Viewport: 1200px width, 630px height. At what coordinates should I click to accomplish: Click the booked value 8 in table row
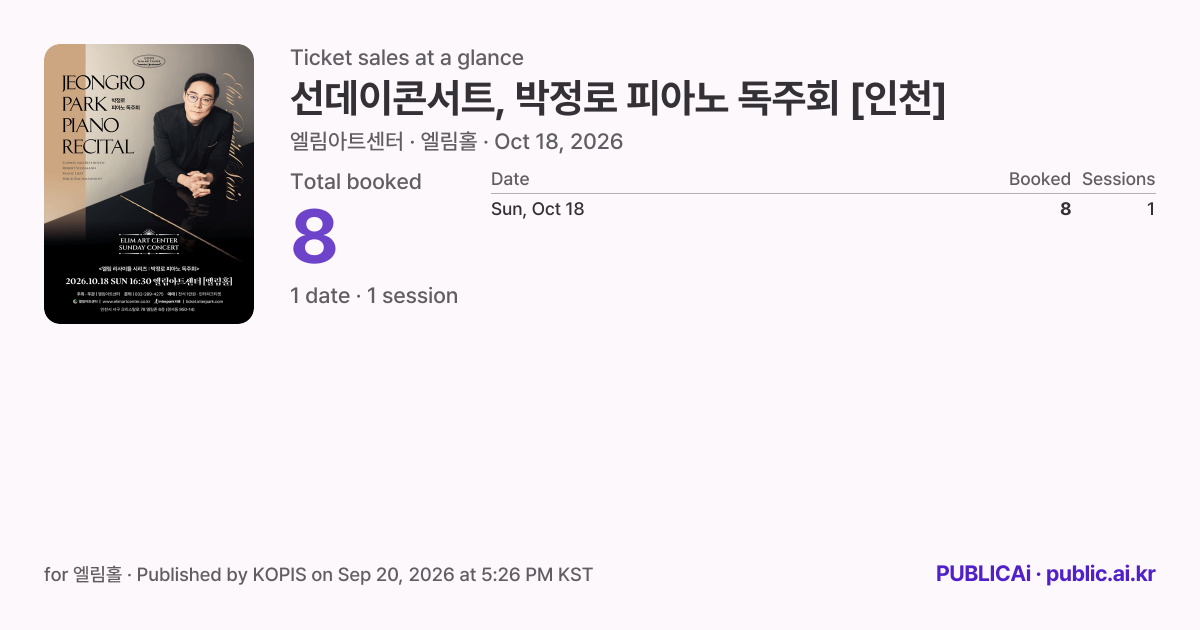(1065, 209)
